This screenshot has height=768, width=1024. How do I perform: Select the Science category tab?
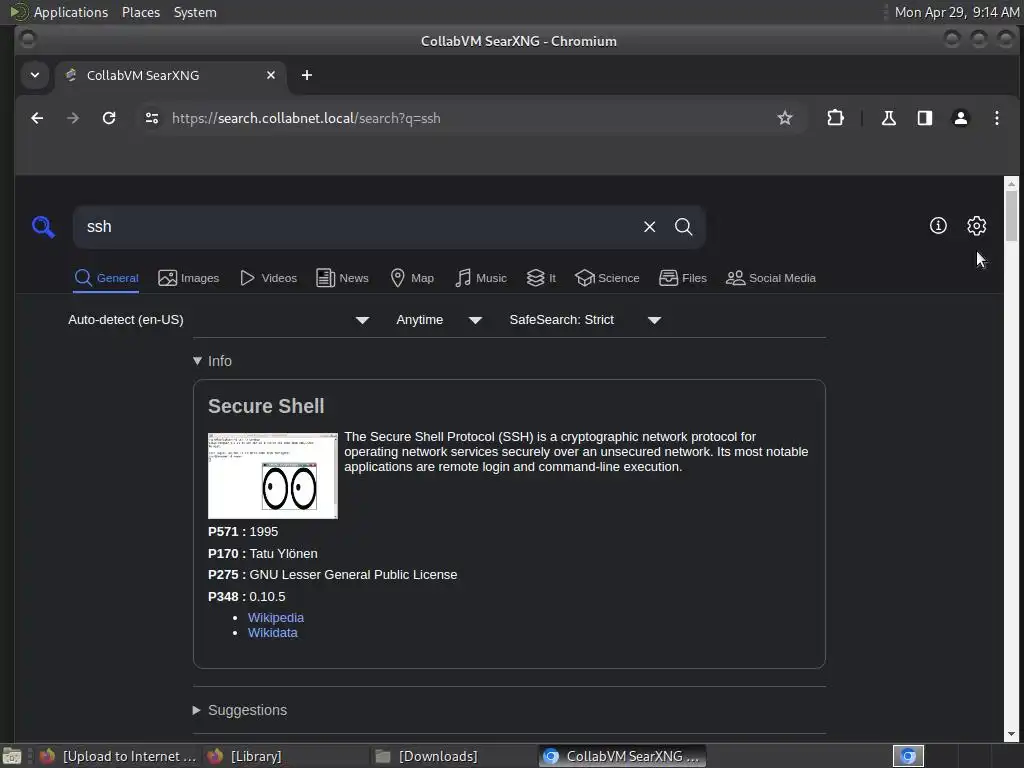(x=607, y=278)
